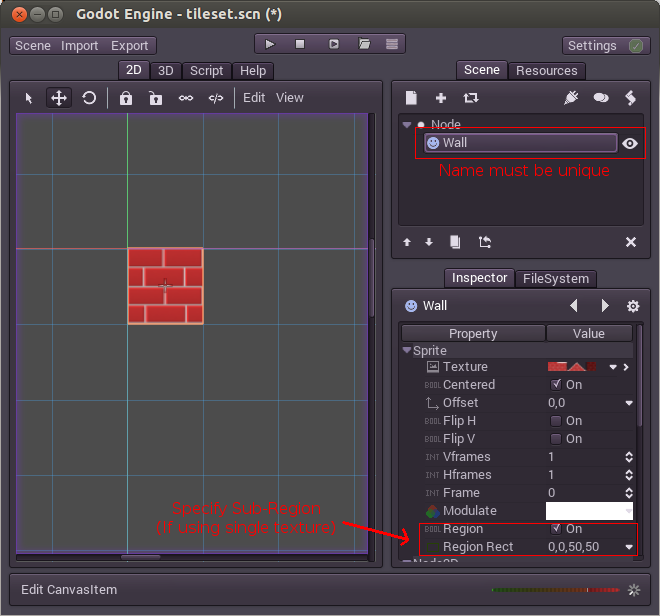Collapse the Sprite property section
This screenshot has width=660, height=616.
(x=407, y=351)
